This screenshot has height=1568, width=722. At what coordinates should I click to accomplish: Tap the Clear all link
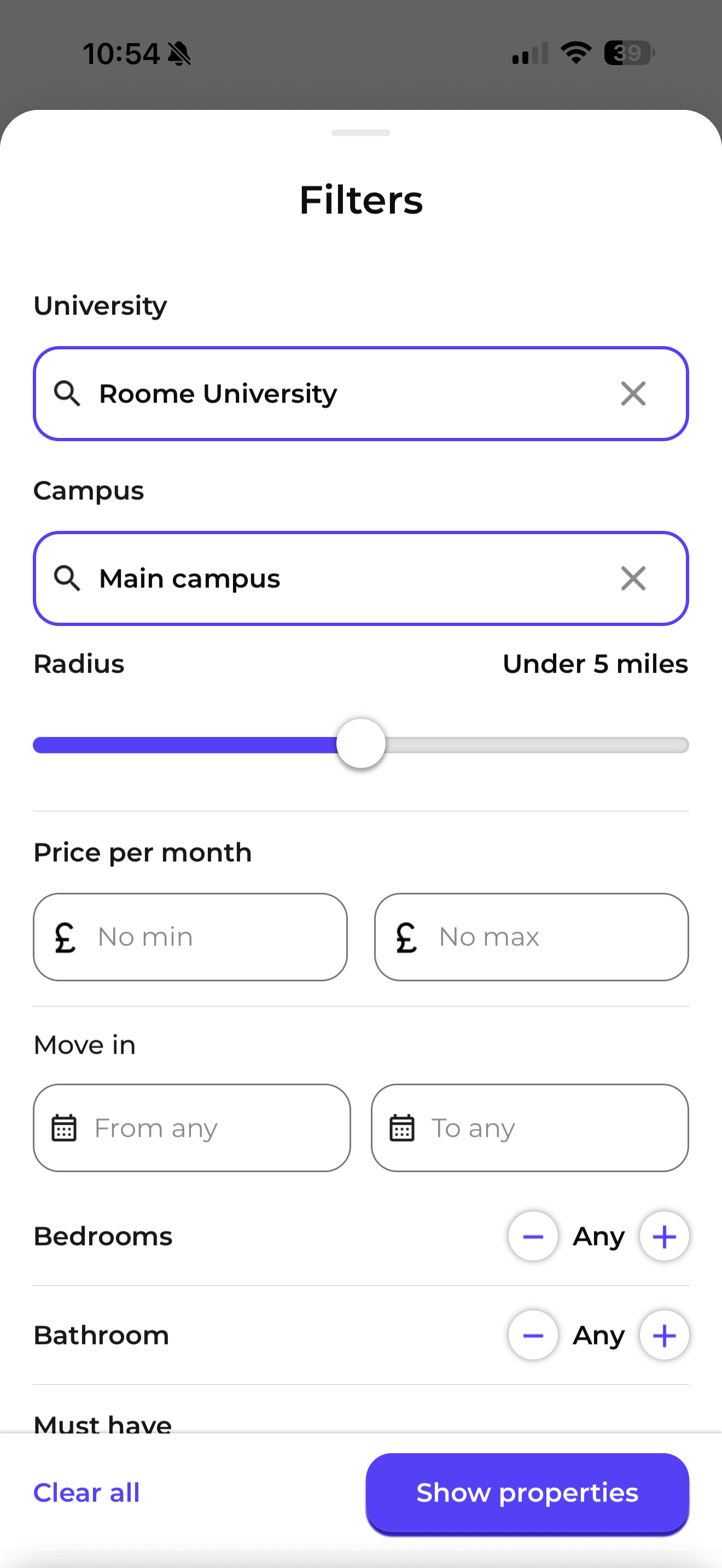86,1493
